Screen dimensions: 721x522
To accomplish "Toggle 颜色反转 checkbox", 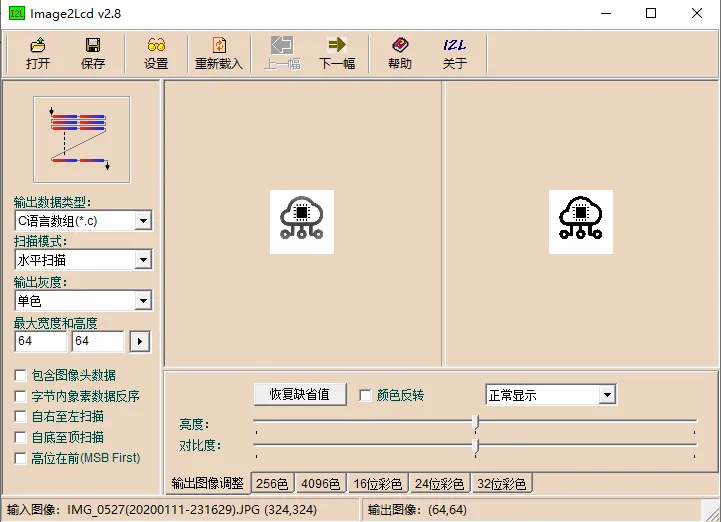I will coord(365,395).
